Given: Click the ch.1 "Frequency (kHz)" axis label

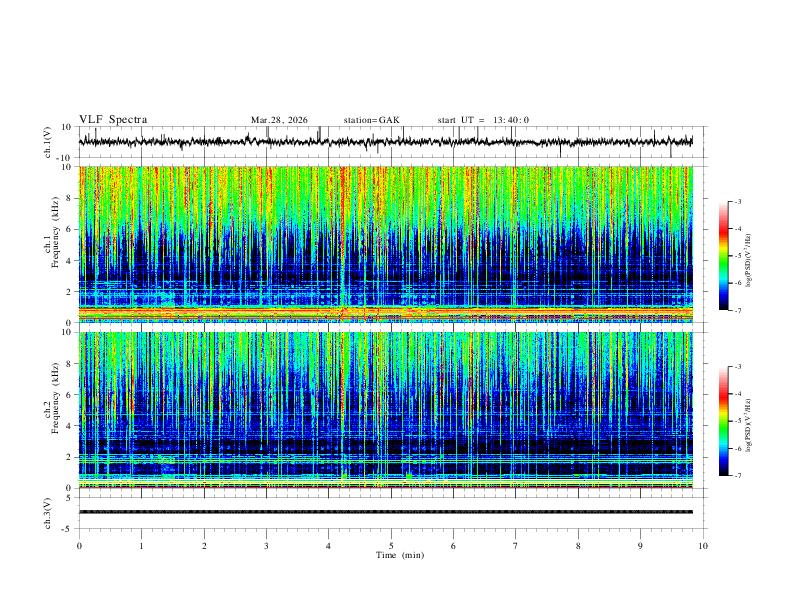Looking at the screenshot, I should tap(56, 232).
